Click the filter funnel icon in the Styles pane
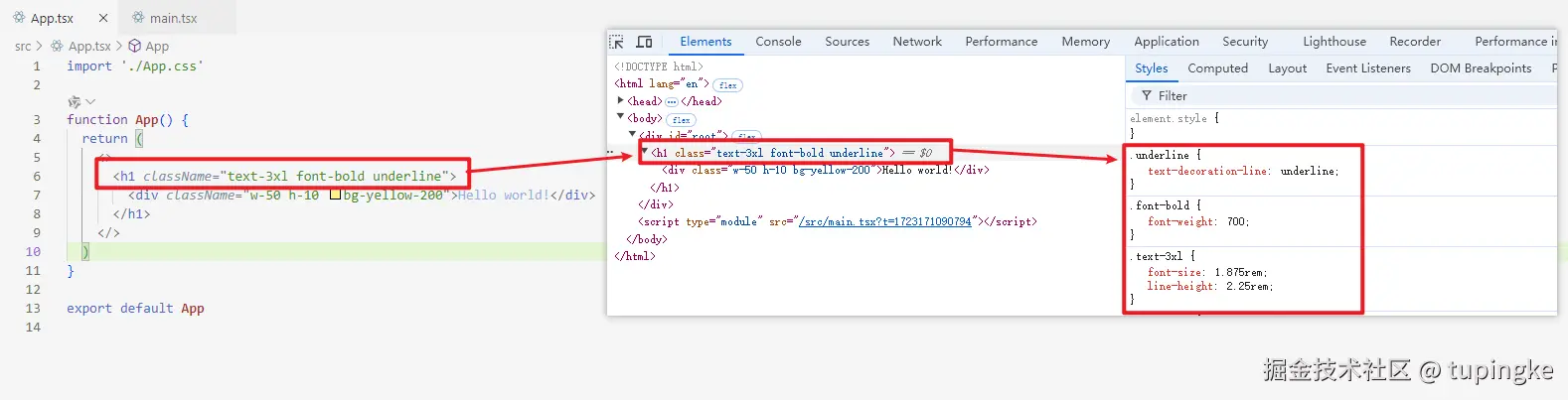 pos(1147,95)
